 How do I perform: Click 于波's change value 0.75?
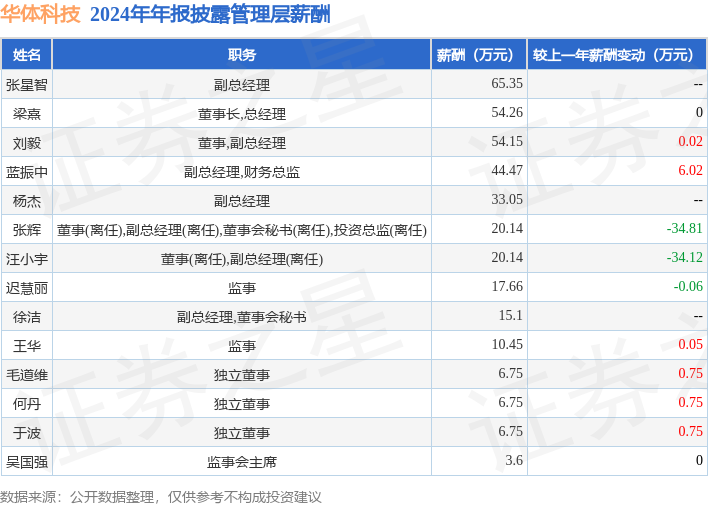[690, 431]
